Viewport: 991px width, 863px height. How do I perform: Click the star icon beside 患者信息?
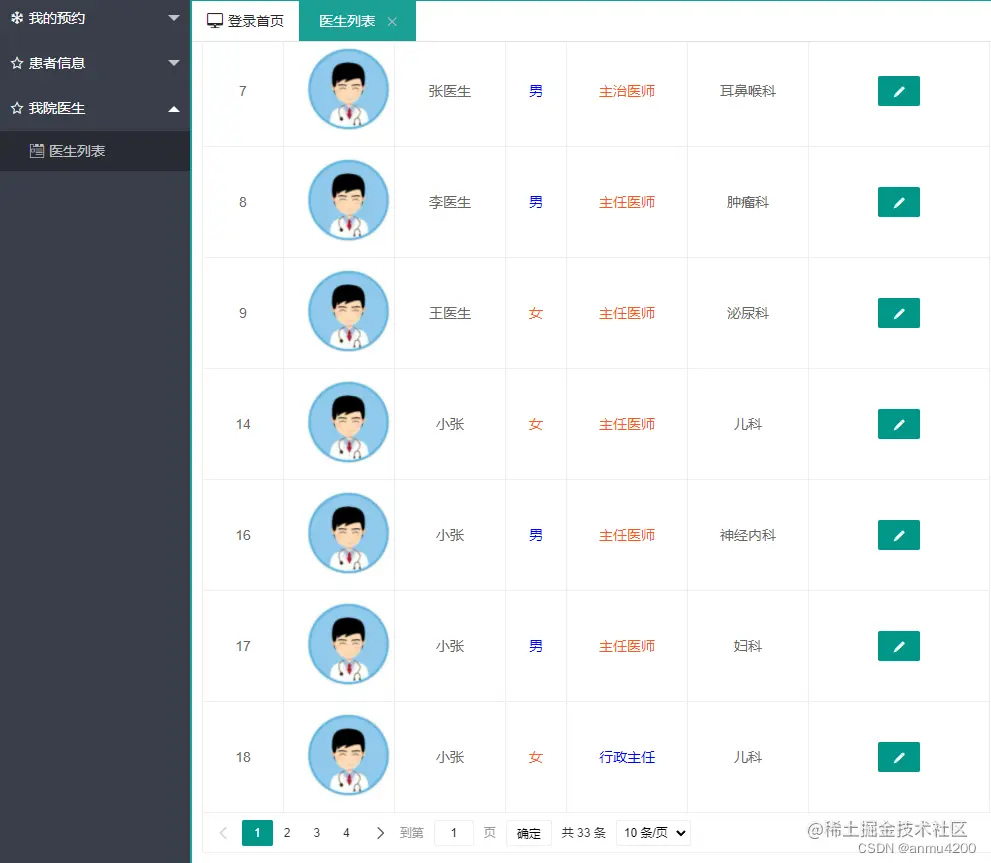(x=15, y=63)
